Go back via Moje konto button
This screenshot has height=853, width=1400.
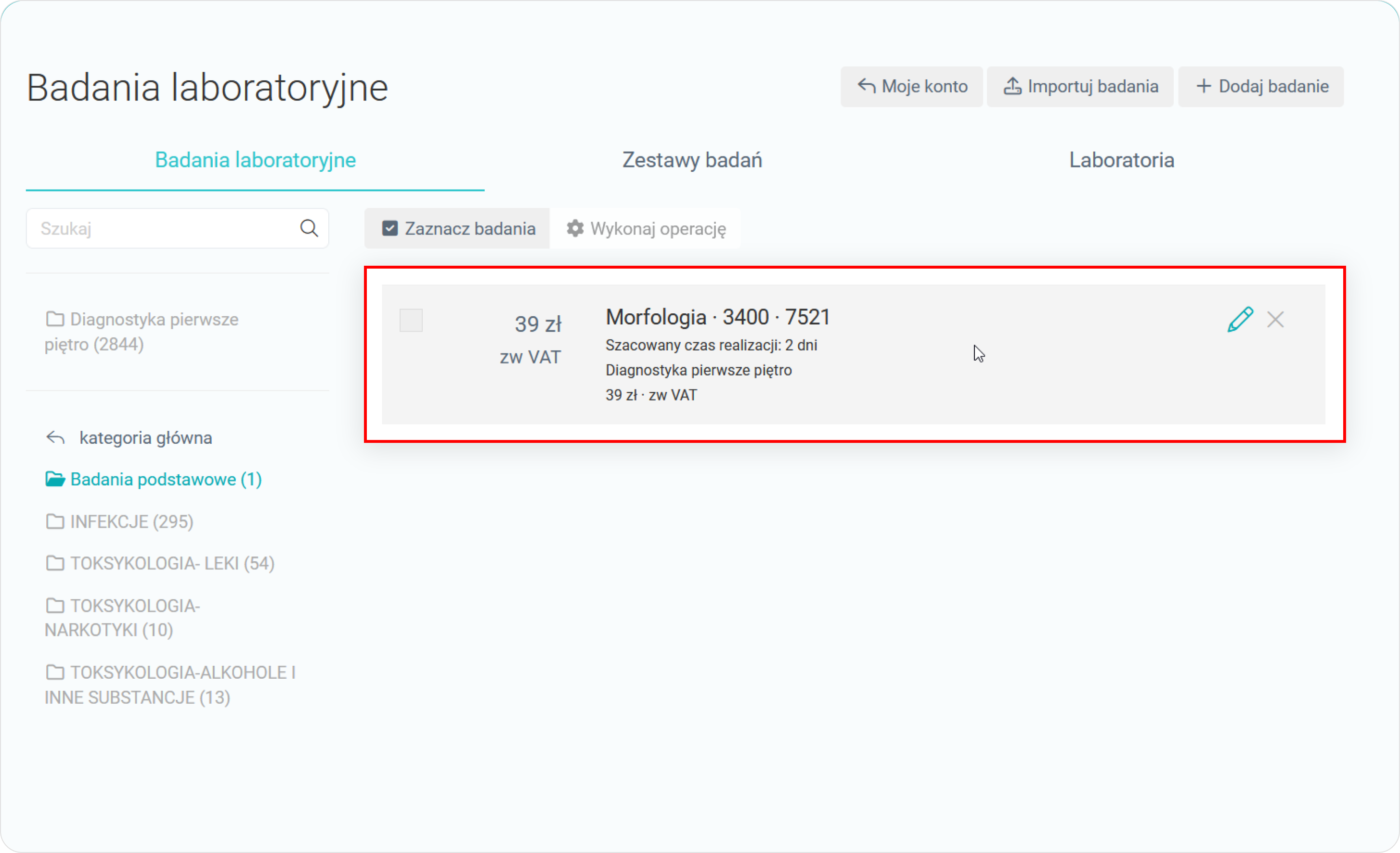pos(911,86)
